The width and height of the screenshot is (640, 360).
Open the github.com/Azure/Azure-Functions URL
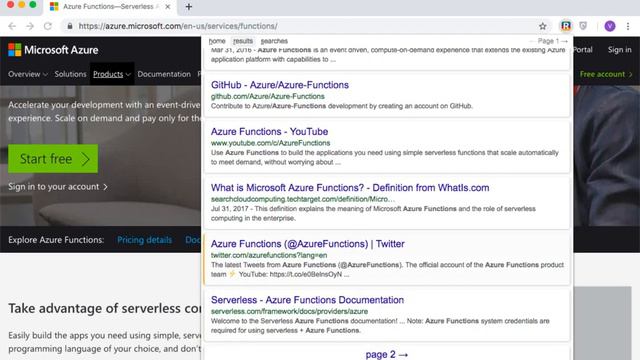[268, 96]
